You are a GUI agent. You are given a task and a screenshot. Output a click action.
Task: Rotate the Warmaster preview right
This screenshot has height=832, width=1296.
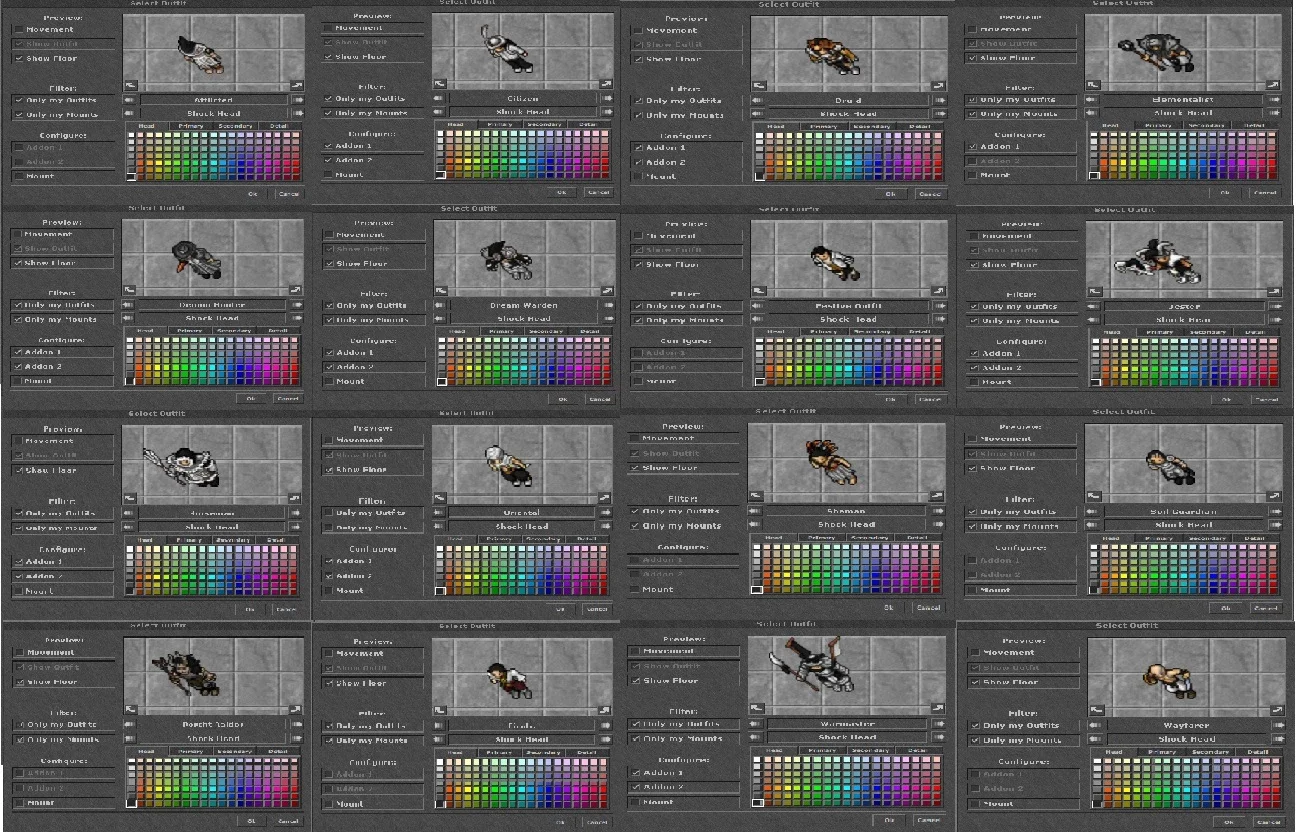tap(939, 708)
